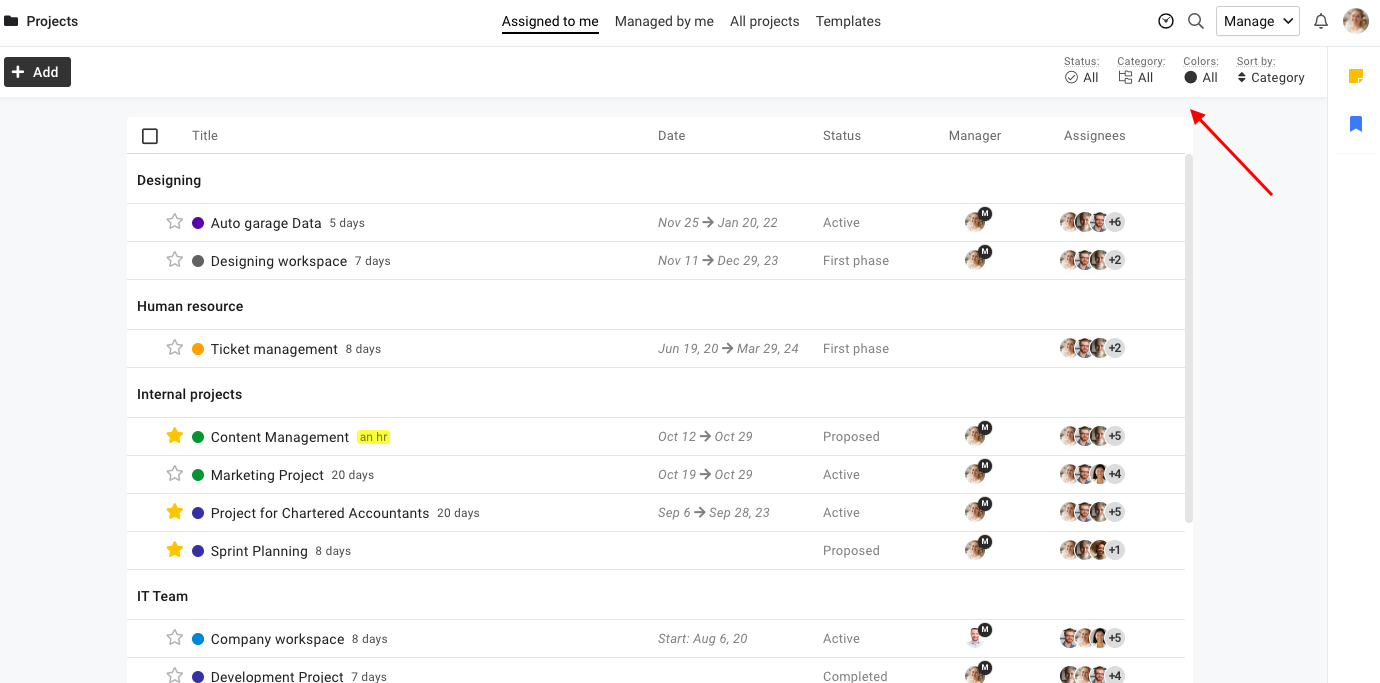This screenshot has height=683, width=1380.
Task: Open the Marketing Project link
Action: point(267,475)
